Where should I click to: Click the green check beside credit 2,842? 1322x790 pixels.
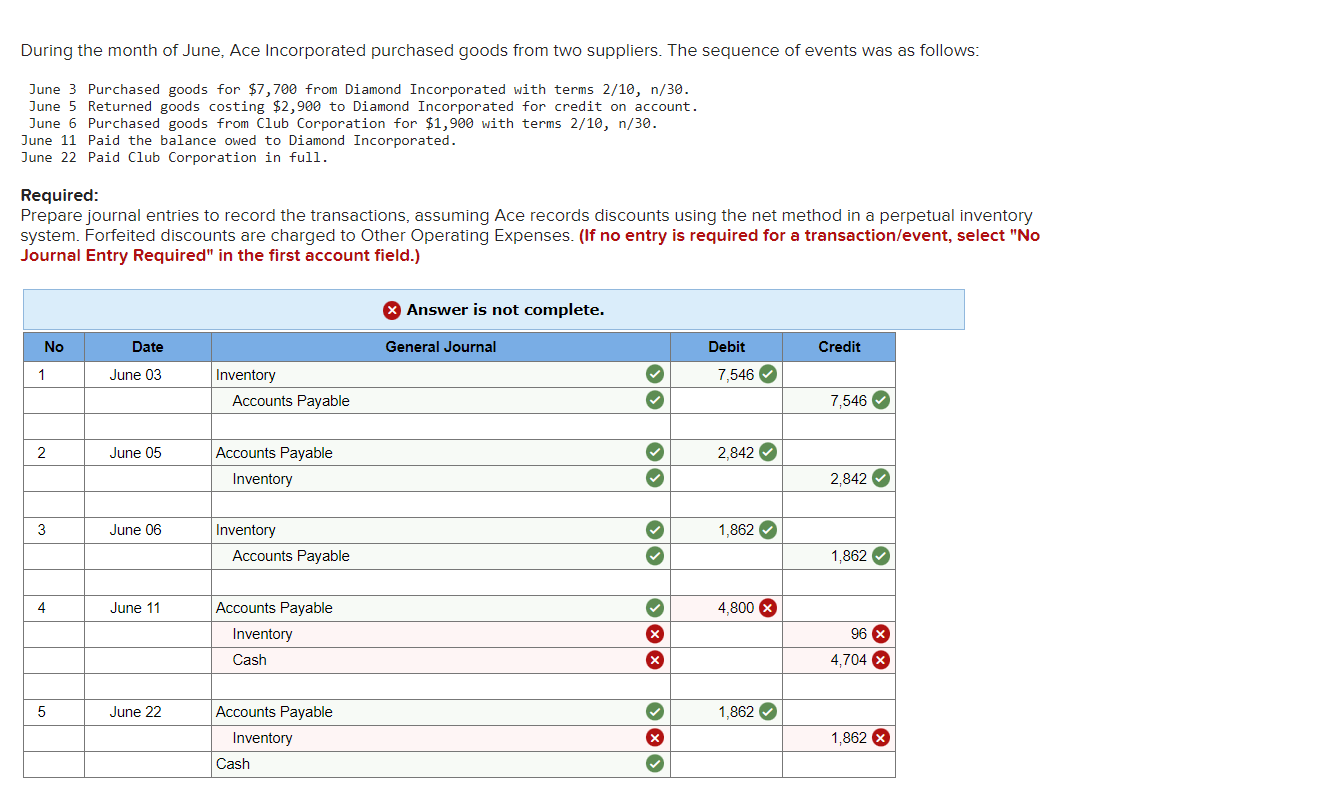click(x=880, y=478)
